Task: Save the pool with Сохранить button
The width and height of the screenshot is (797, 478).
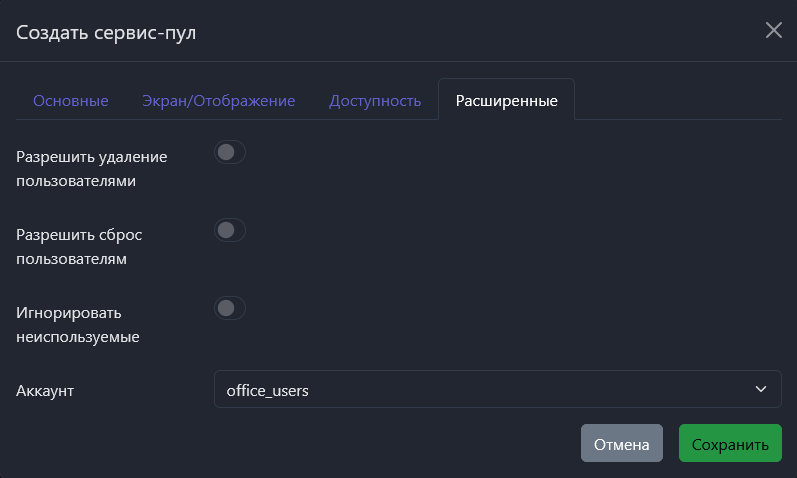Action: (x=730, y=444)
